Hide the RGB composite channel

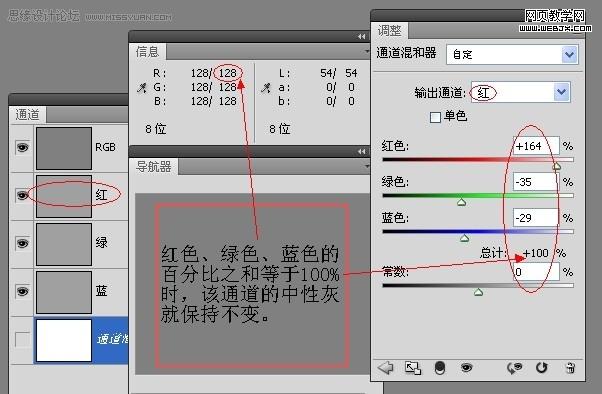(22, 147)
